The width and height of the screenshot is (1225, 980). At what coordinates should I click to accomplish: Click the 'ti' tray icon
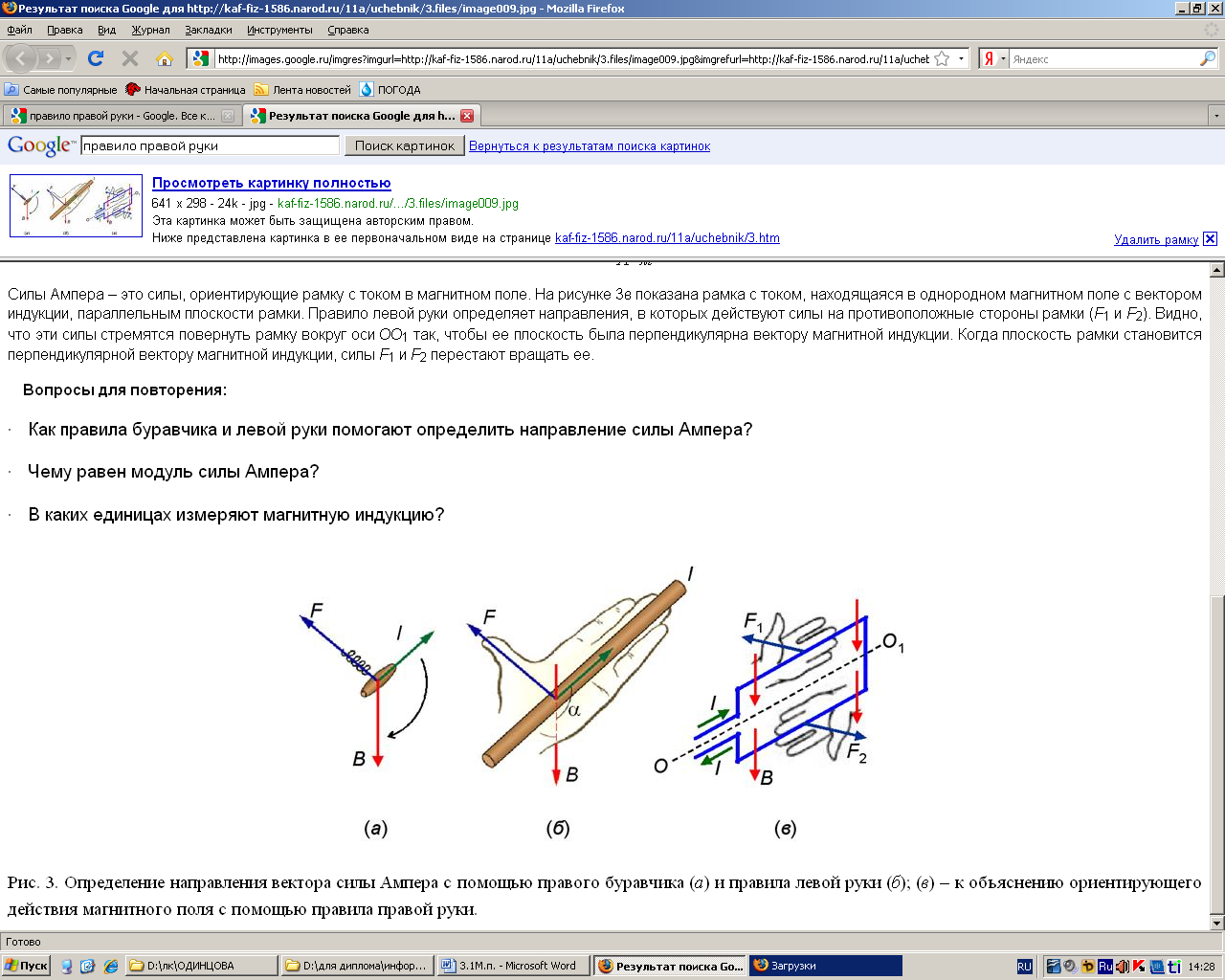1173,967
